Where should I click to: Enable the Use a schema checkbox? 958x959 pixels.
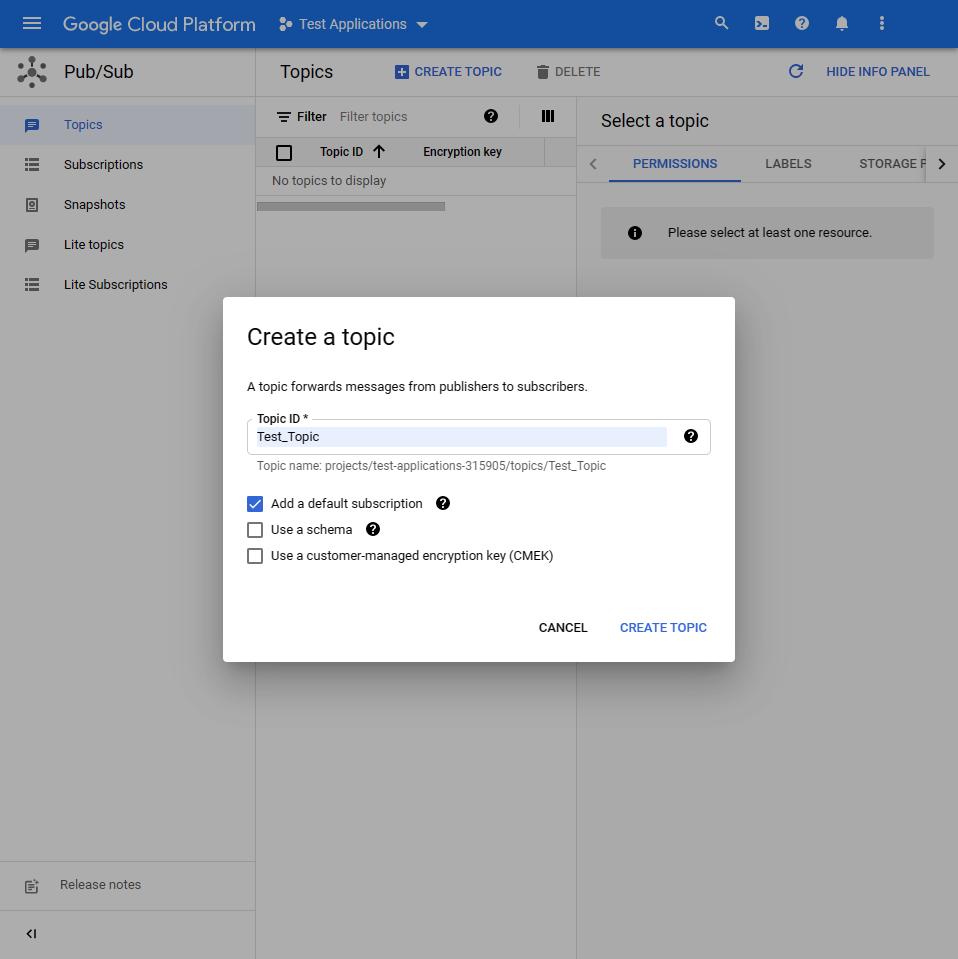(255, 529)
